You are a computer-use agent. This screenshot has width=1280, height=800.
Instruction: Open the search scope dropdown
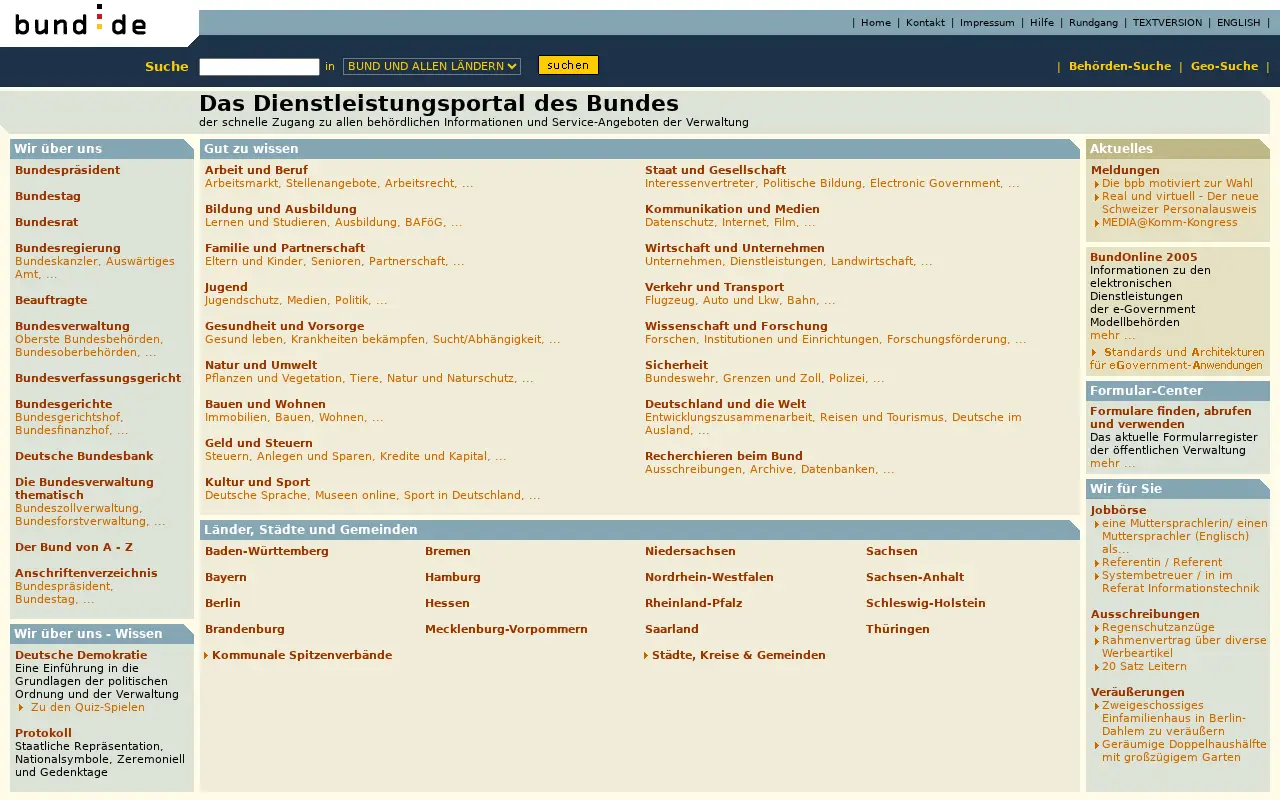click(x=432, y=66)
